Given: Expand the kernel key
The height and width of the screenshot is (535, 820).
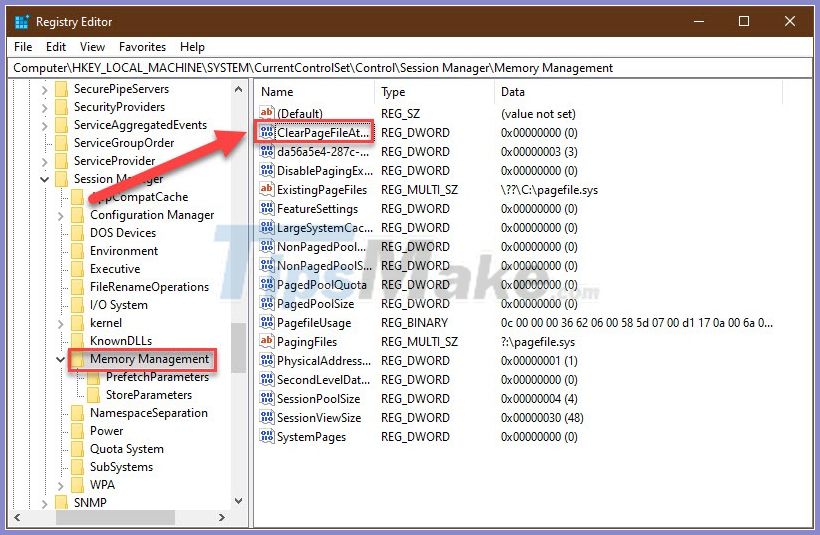Looking at the screenshot, I should tap(61, 324).
